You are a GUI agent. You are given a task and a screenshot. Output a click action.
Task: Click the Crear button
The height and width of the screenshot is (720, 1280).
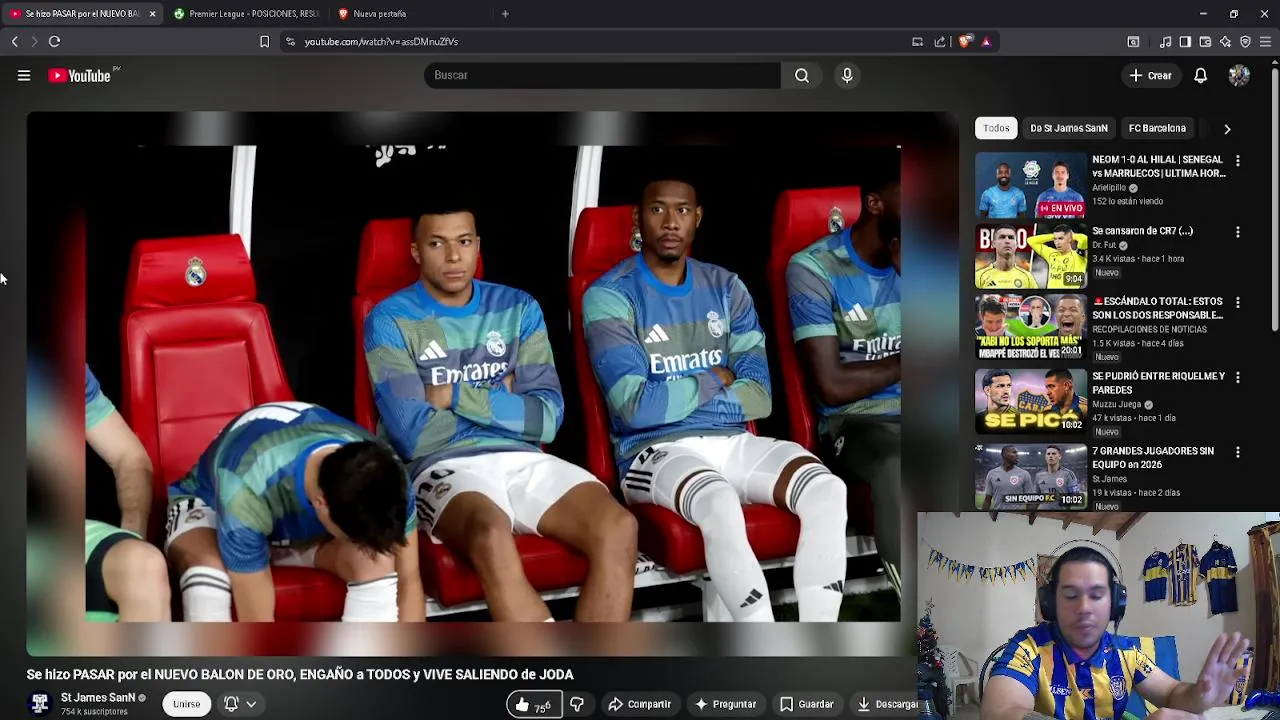coord(1151,75)
